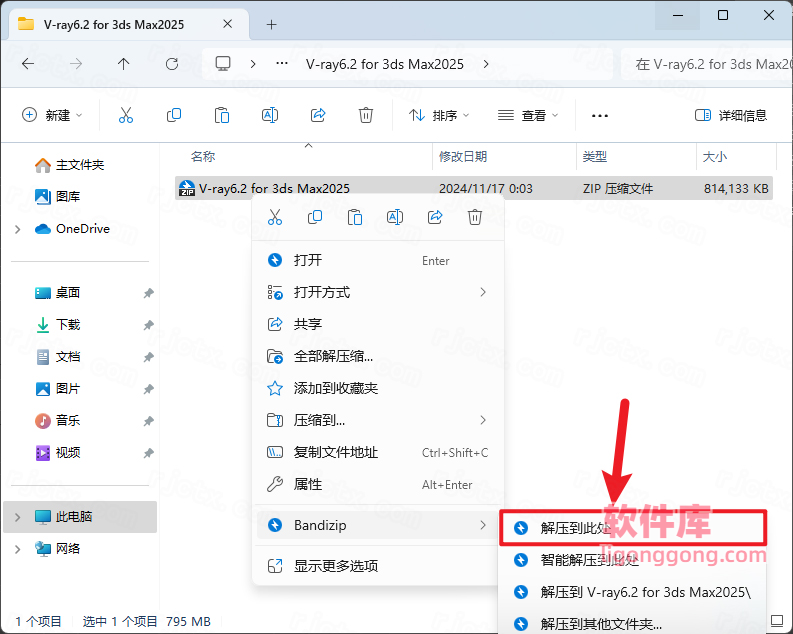The image size is (793, 634).
Task: Click the search box for V-ray6.2 for 3ds Max
Action: pos(707,64)
